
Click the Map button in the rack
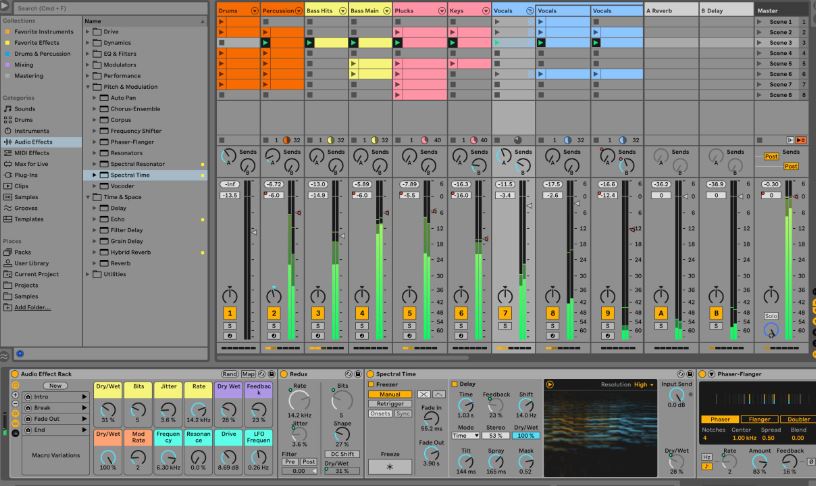click(248, 374)
